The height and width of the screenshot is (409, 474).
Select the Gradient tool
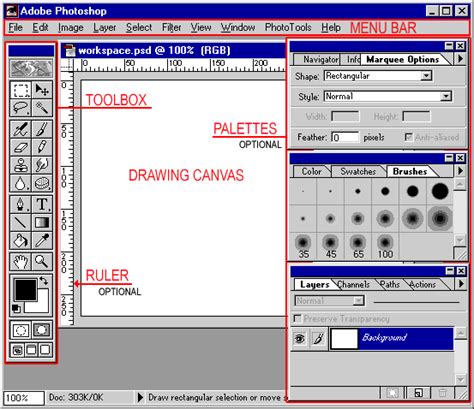[42, 222]
